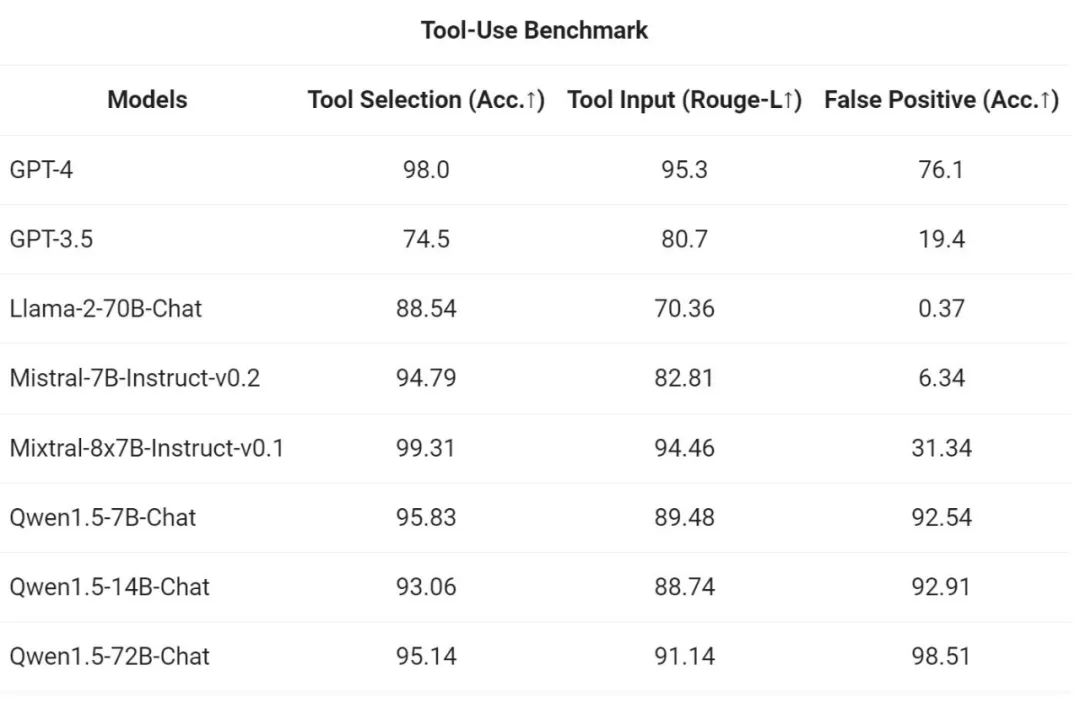The image size is (1080, 703).
Task: Select the GPT-4 model name
Action: (x=41, y=170)
